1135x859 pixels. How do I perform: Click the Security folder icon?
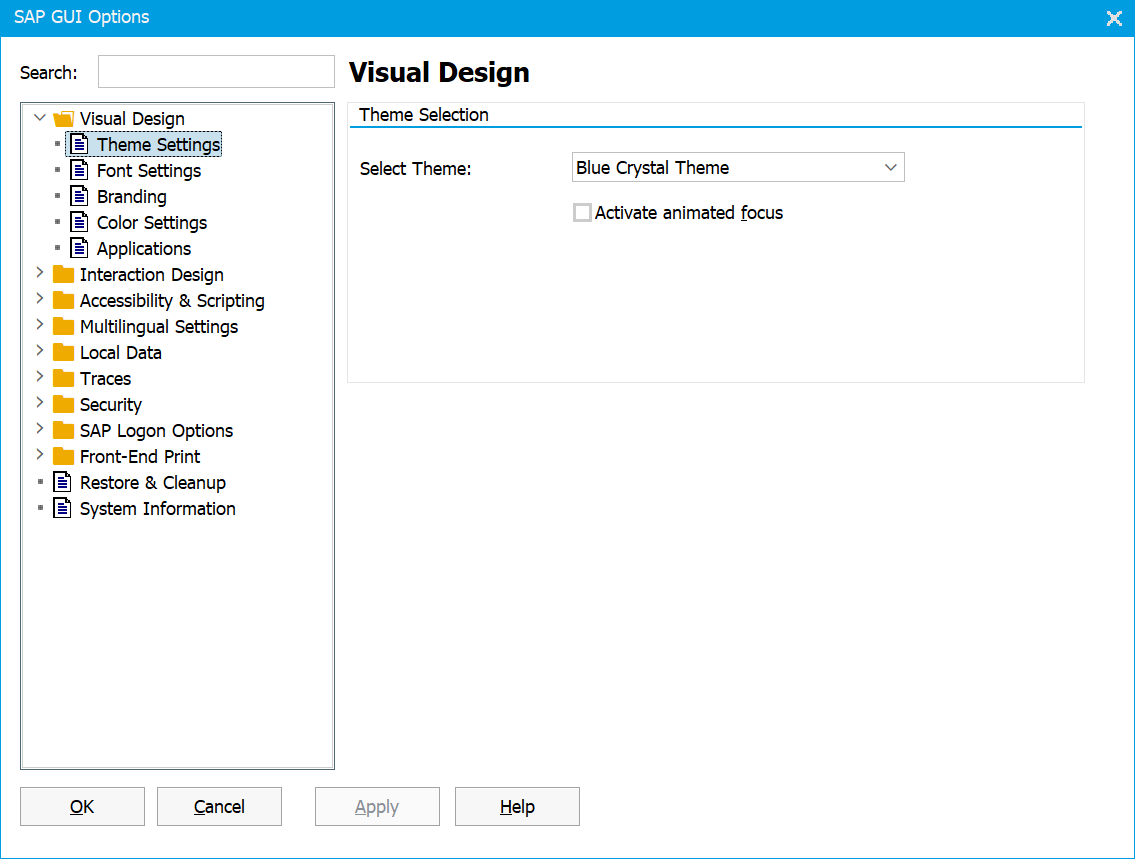pyautogui.click(x=63, y=404)
